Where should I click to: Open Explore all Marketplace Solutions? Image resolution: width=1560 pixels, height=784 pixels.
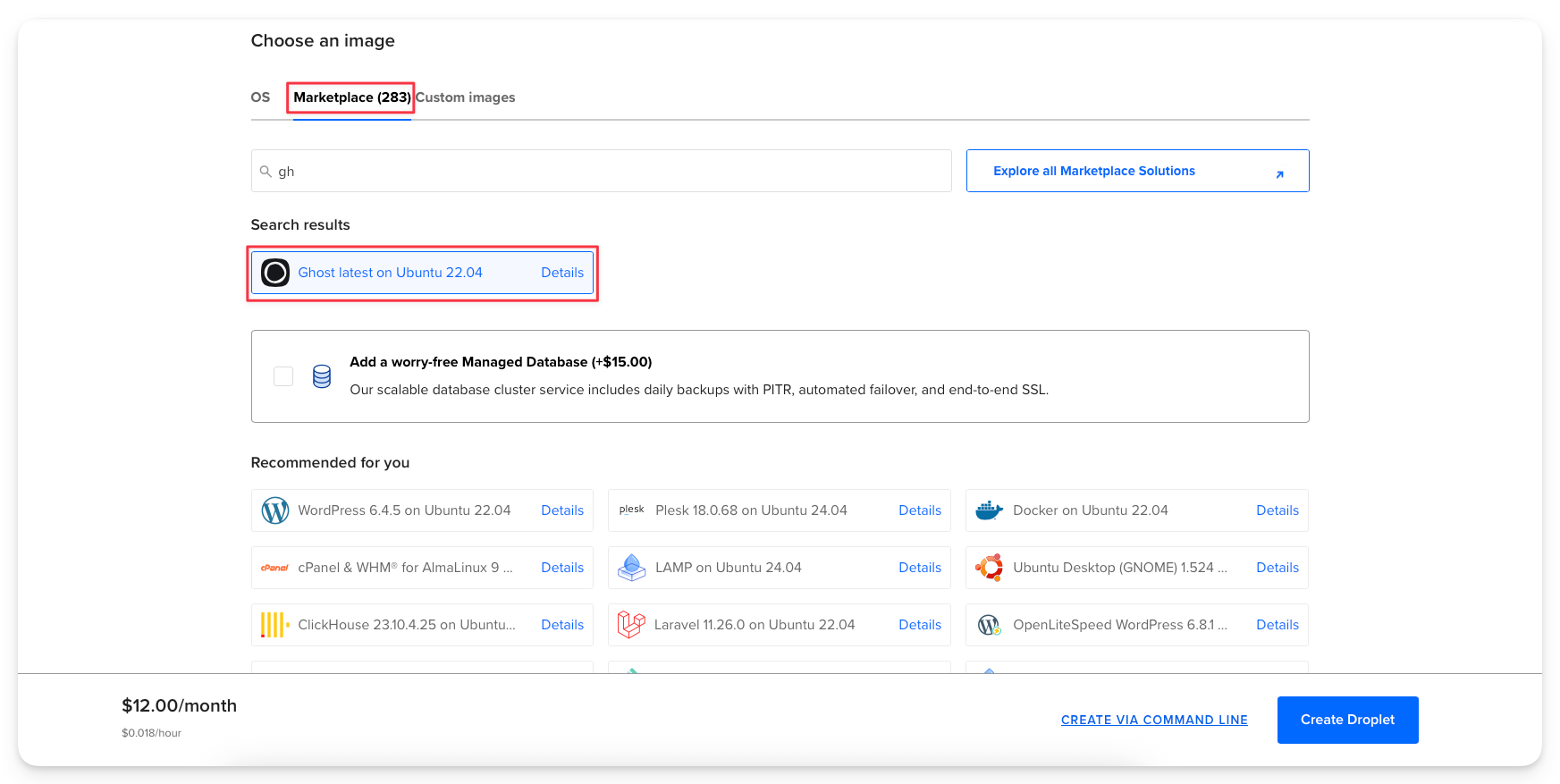point(1137,171)
